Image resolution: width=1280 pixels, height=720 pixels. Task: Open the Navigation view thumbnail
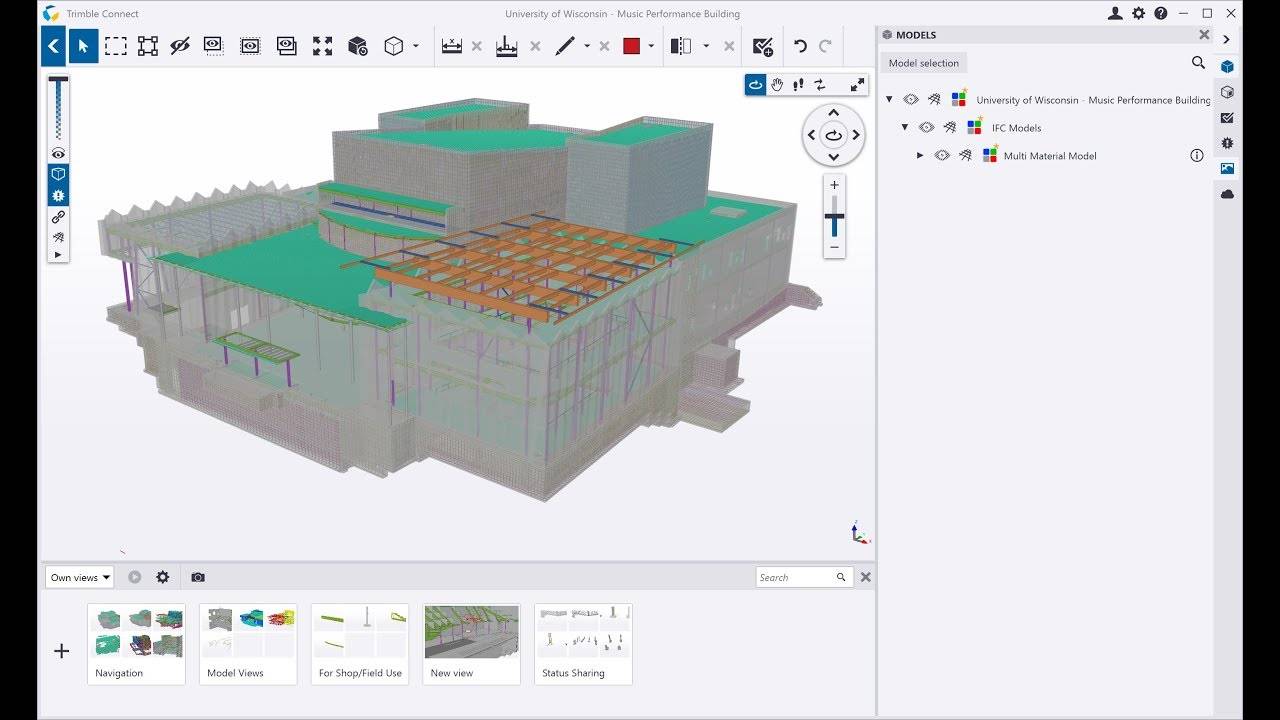tap(137, 644)
